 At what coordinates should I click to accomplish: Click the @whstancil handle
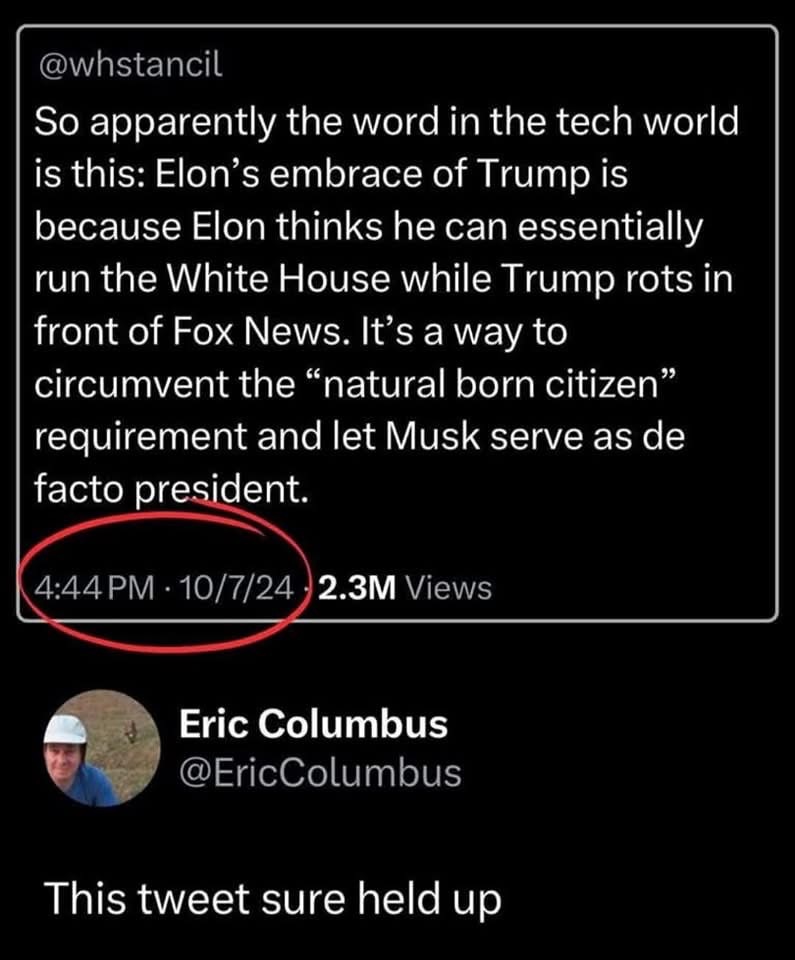(129, 66)
